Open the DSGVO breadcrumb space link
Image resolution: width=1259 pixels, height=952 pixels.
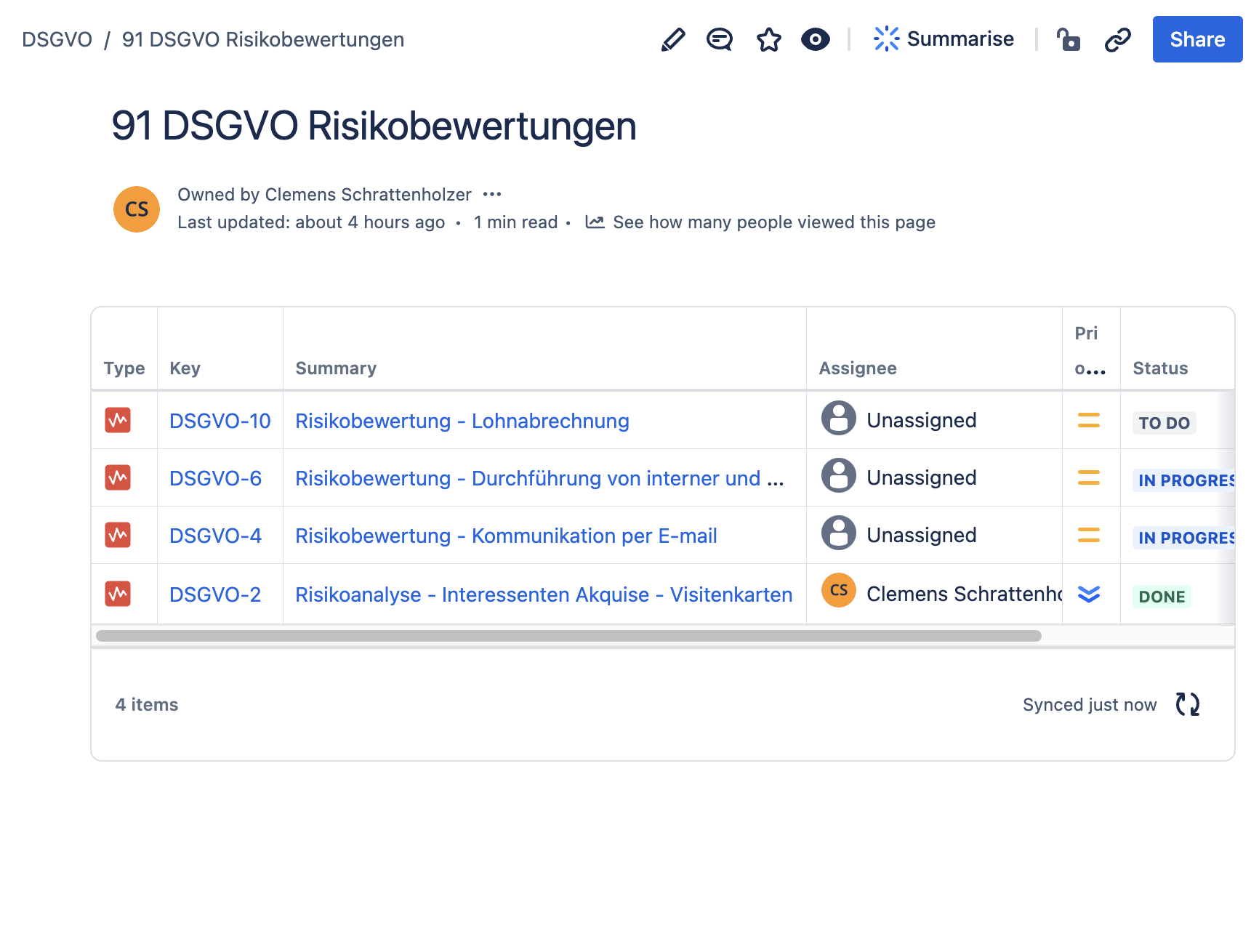tap(57, 39)
